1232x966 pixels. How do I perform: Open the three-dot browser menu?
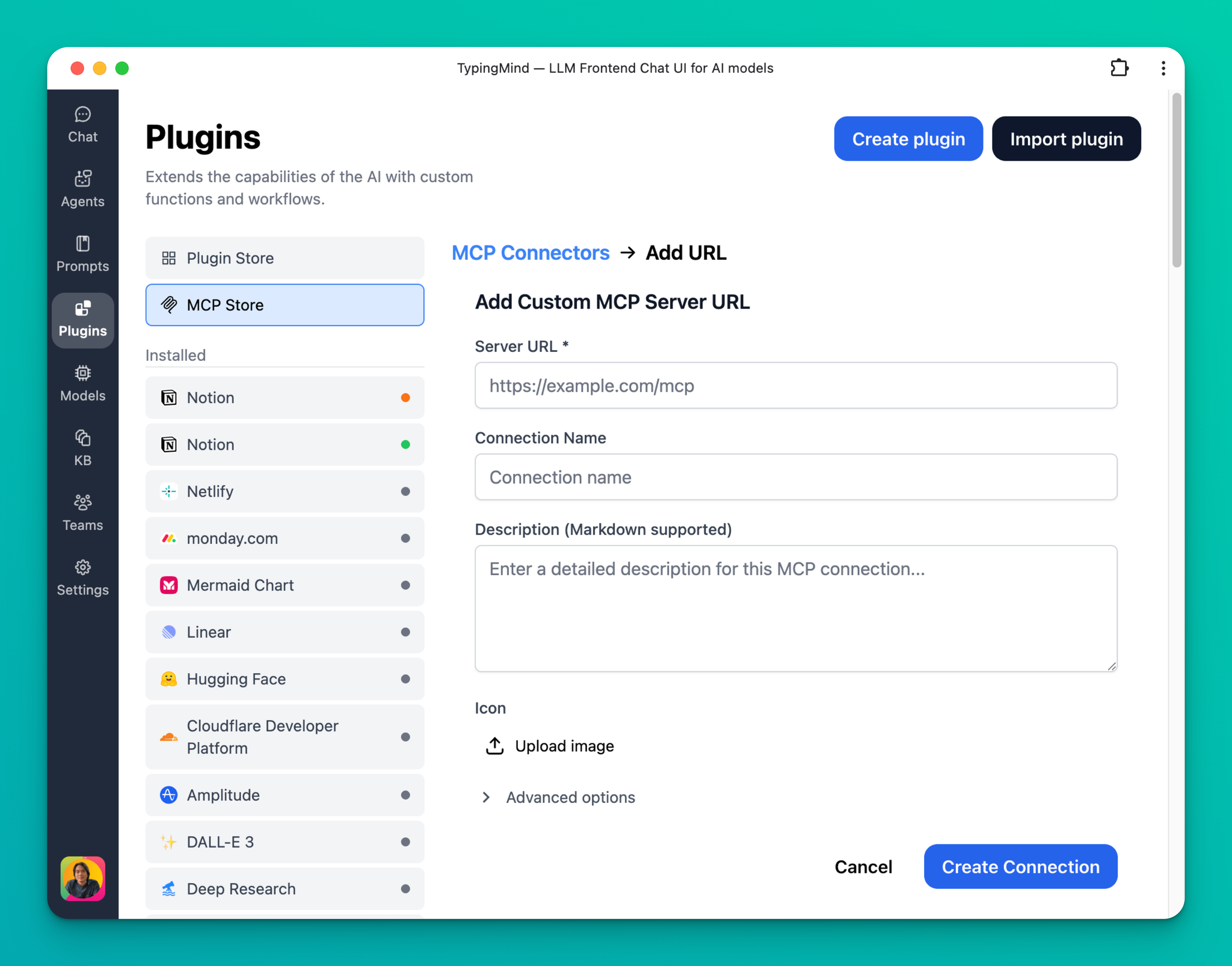(1163, 68)
